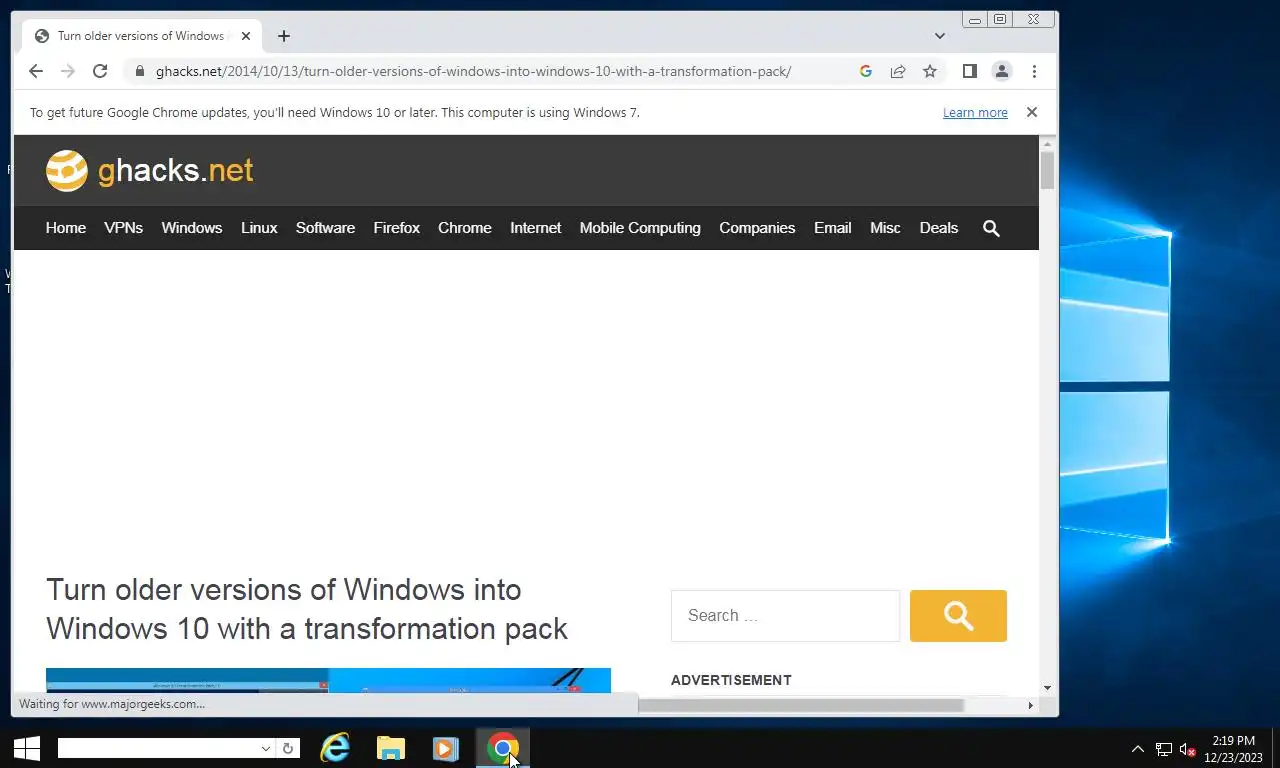Image resolution: width=1280 pixels, height=768 pixels.
Task: Open the Chrome profile avatar
Action: [1001, 71]
